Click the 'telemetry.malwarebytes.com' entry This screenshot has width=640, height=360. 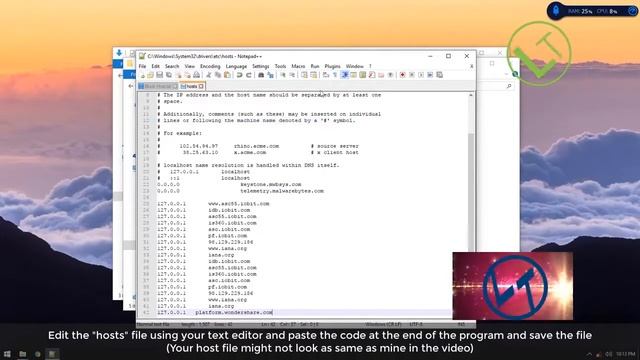[282, 191]
